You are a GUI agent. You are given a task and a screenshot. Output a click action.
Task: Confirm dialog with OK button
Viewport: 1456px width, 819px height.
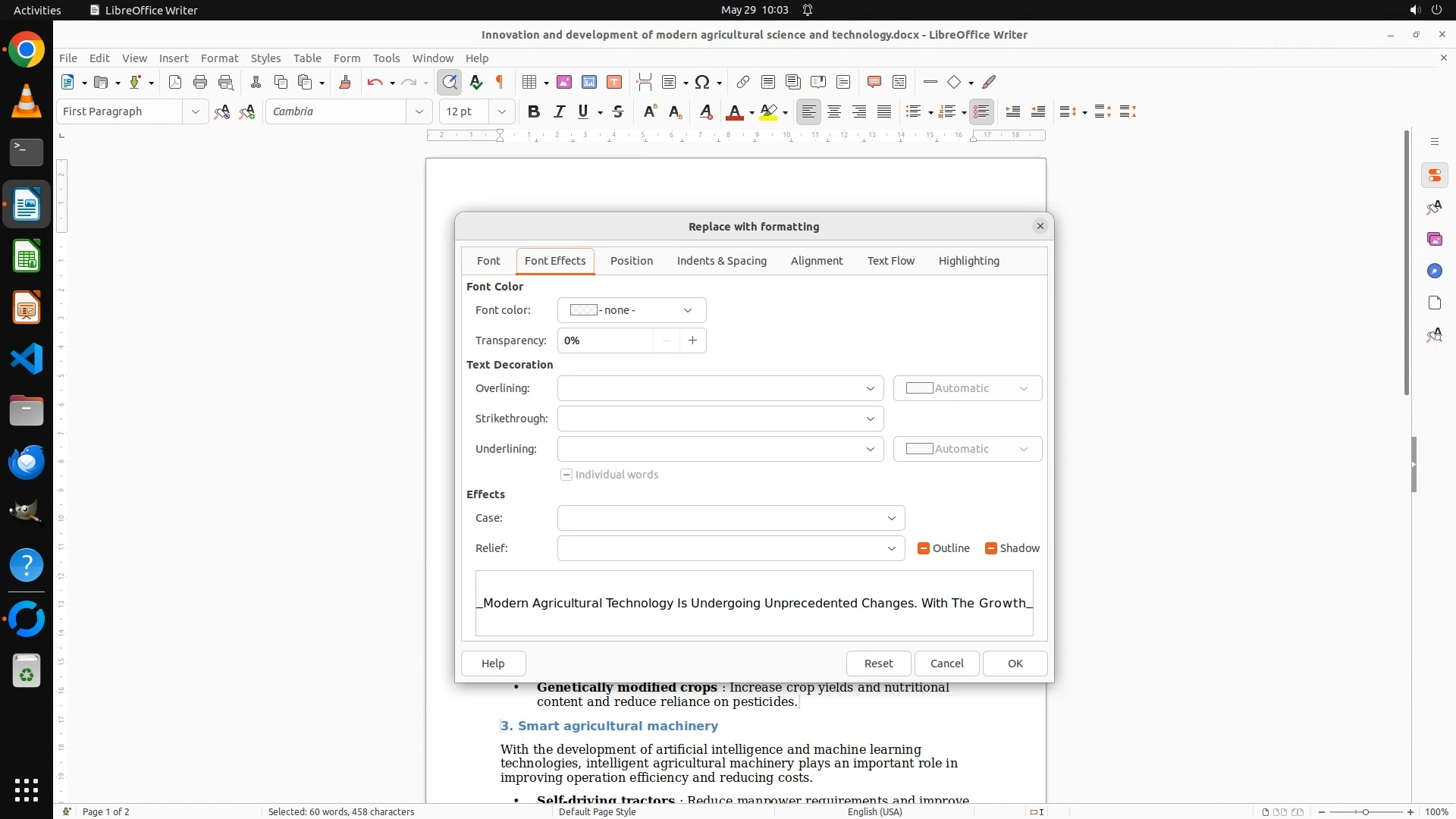[1015, 664]
